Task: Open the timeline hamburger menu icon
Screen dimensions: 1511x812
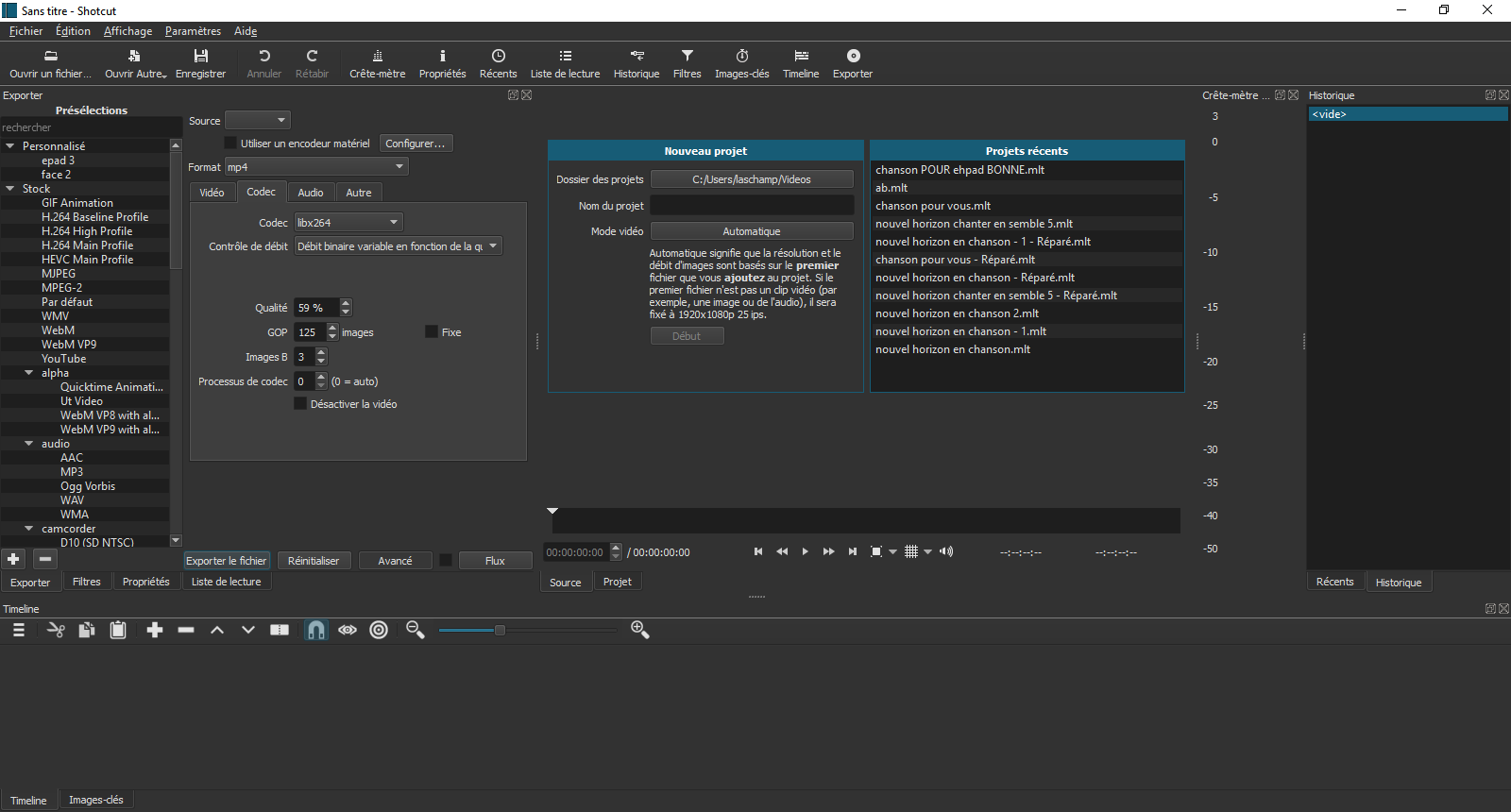Action: coord(19,630)
